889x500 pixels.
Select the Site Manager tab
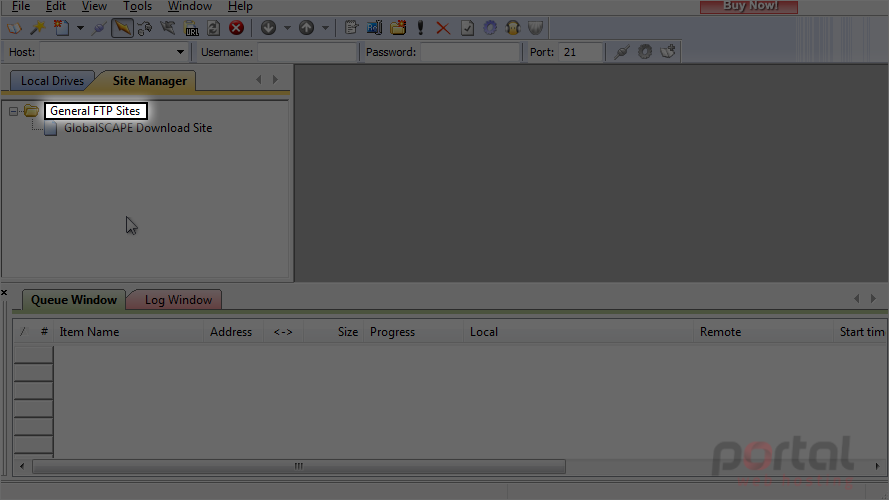[x=149, y=80]
